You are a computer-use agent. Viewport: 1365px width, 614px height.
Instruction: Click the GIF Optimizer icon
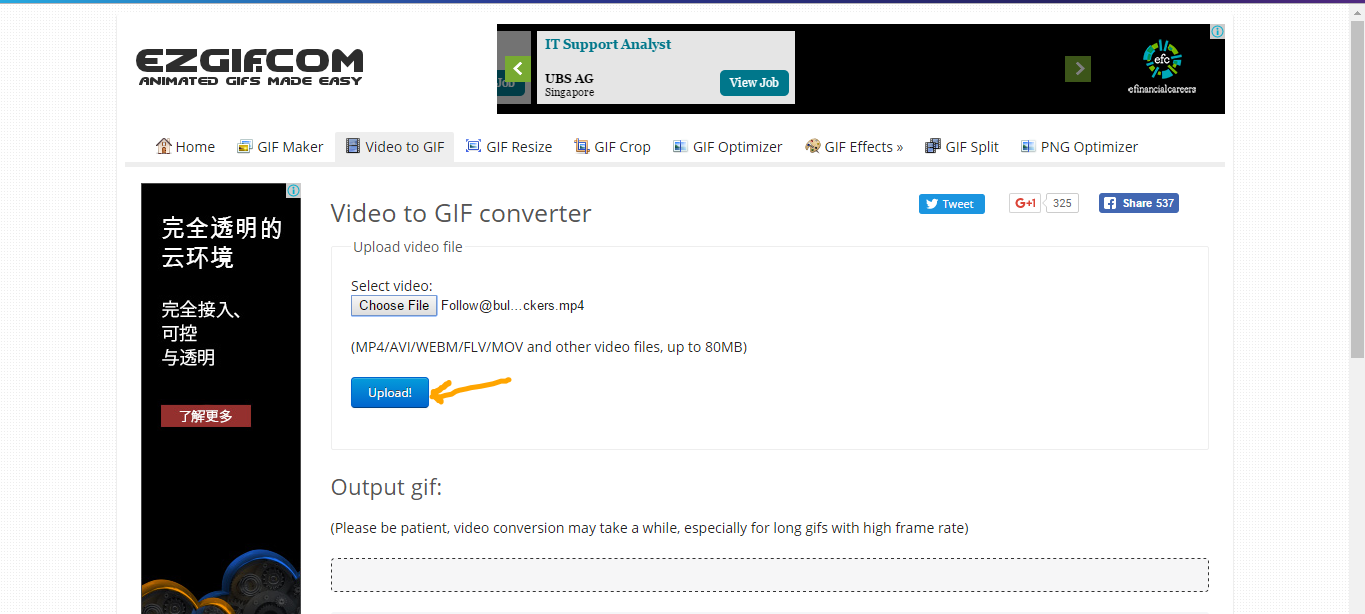(680, 146)
